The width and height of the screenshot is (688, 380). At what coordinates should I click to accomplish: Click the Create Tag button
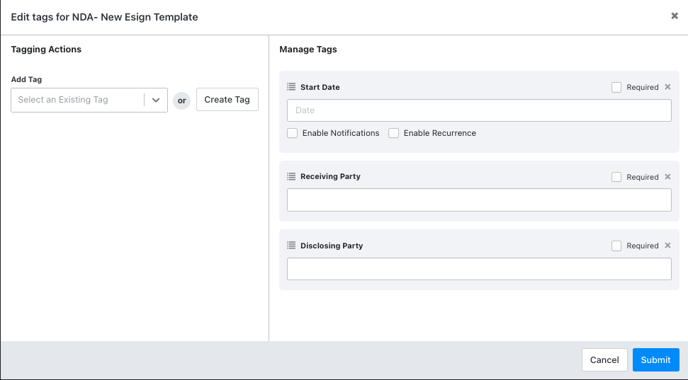(x=227, y=100)
